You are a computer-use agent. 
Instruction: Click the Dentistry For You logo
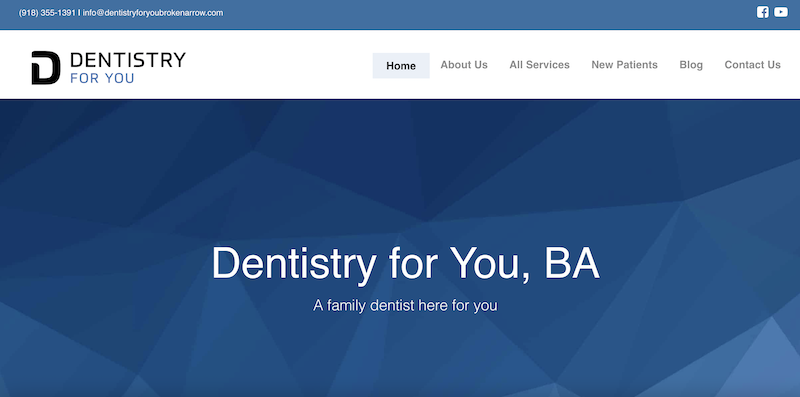coord(108,67)
